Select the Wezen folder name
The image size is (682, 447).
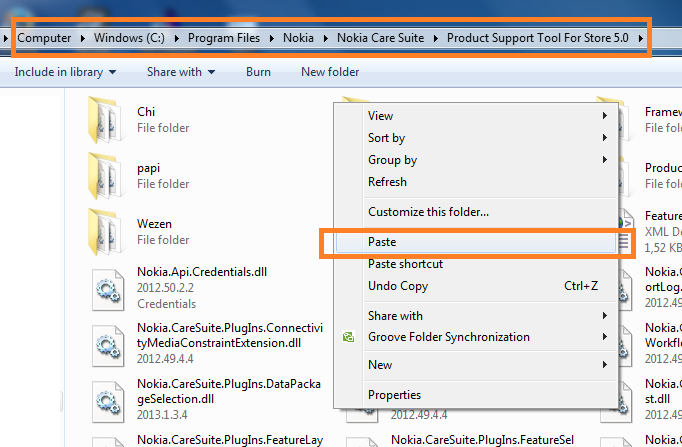pos(154,224)
